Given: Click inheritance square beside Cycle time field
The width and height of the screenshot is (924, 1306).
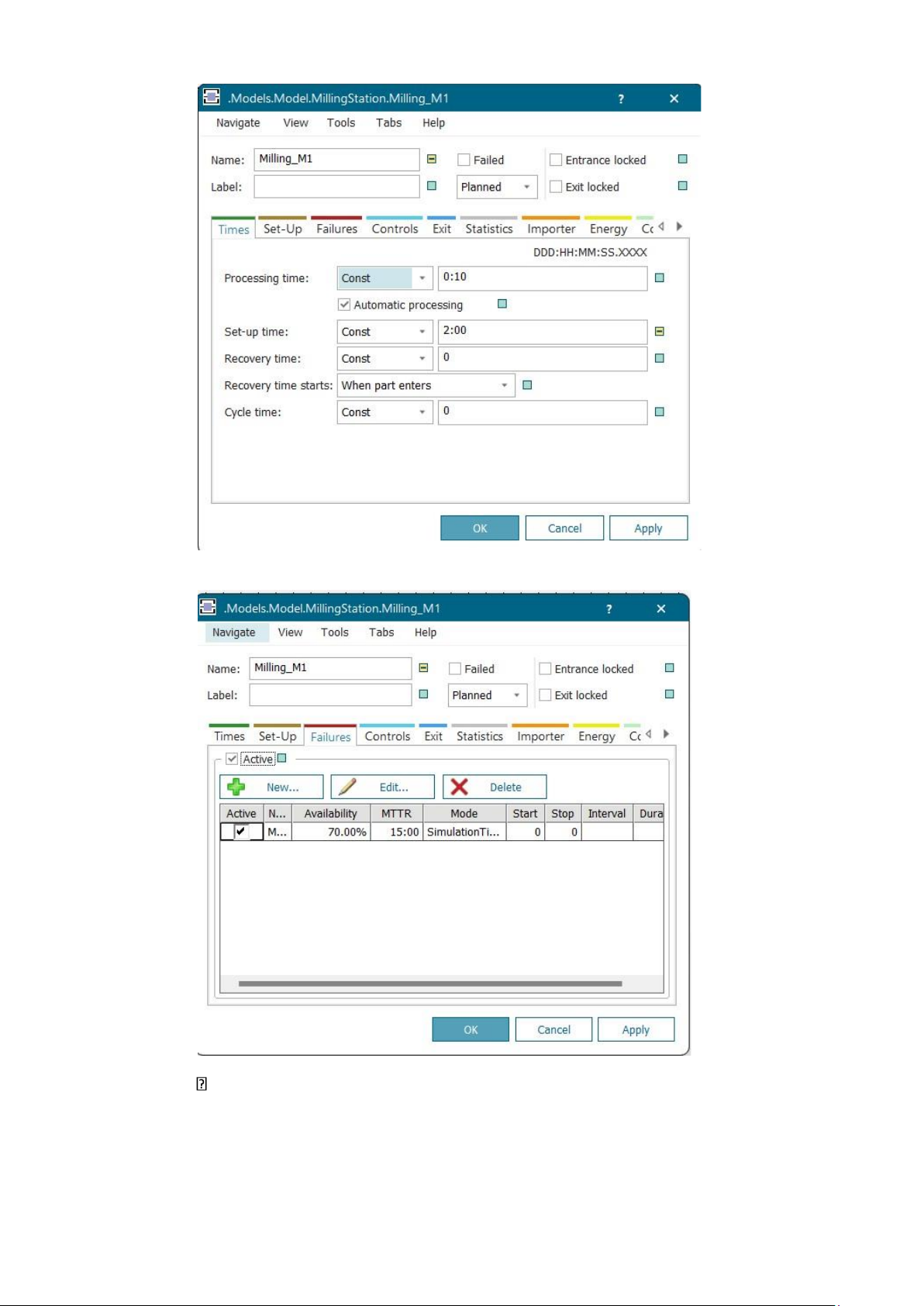Looking at the screenshot, I should click(x=660, y=412).
